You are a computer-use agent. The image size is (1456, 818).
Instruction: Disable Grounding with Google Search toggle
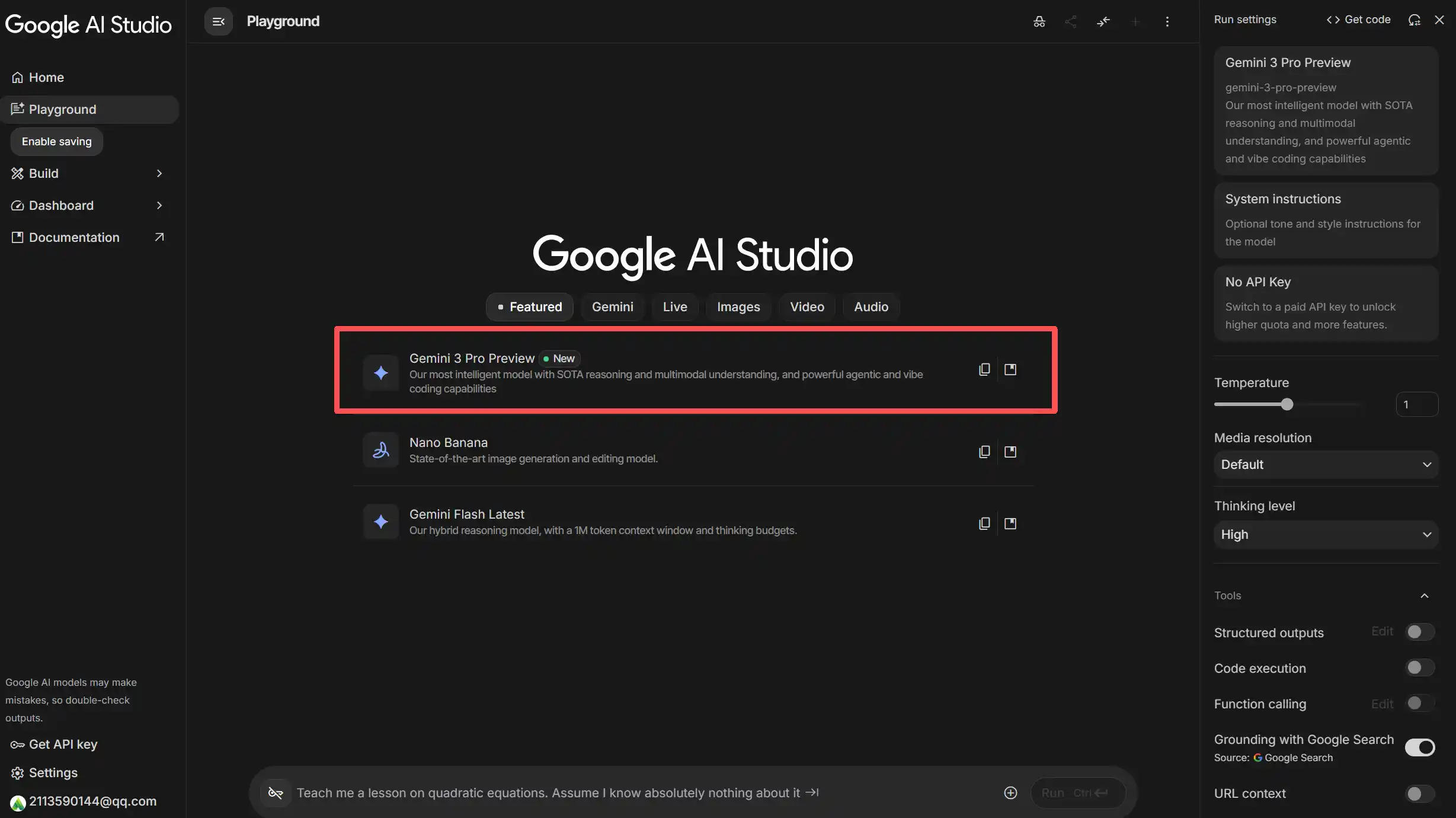pos(1419,747)
